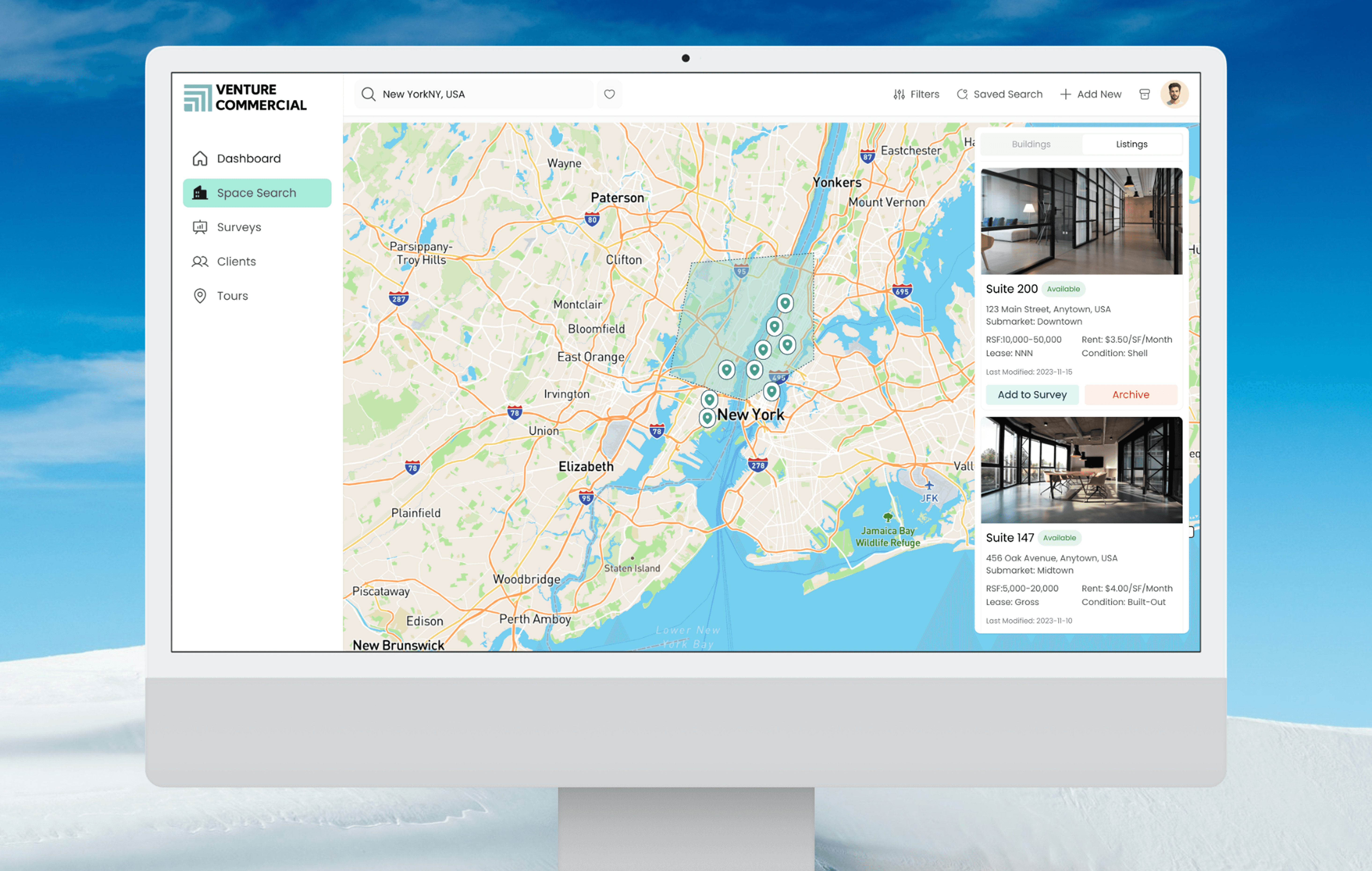This screenshot has height=871, width=1372.
Task: Click the magnifier search icon
Action: 369,94
